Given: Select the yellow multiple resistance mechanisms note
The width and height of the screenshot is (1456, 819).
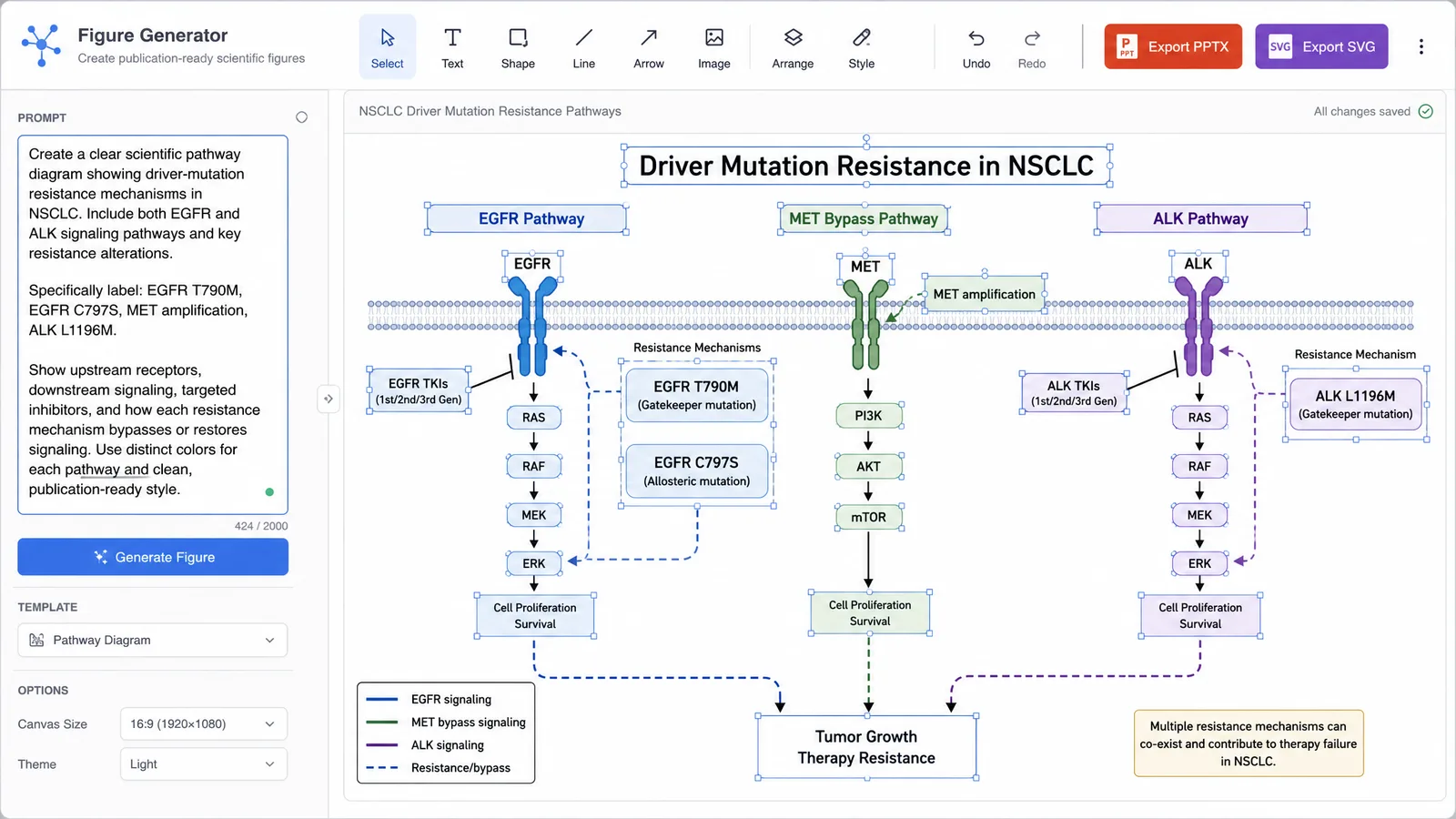Looking at the screenshot, I should (1249, 743).
